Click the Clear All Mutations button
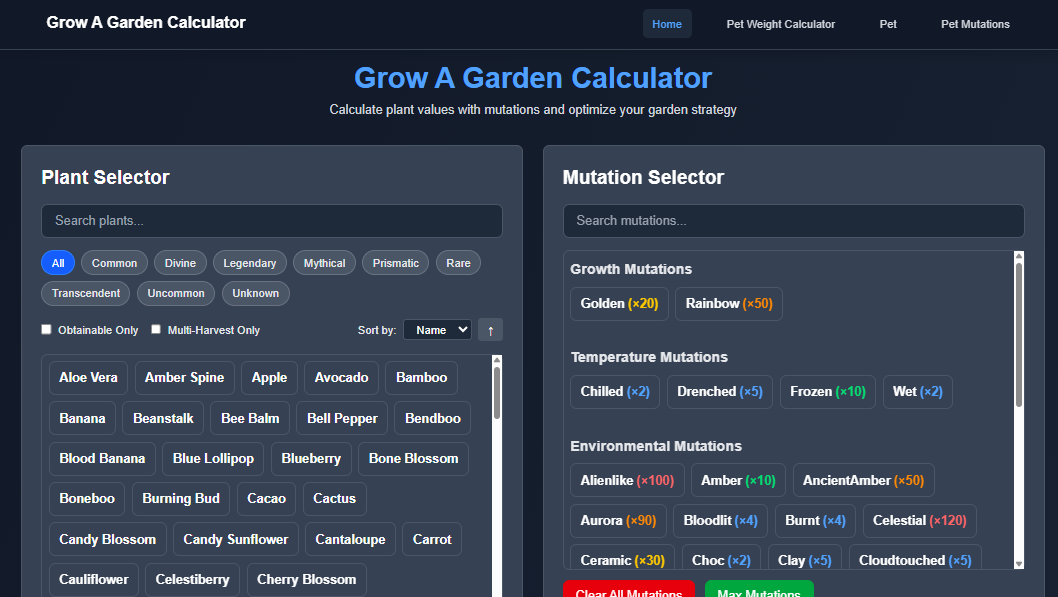 629,591
